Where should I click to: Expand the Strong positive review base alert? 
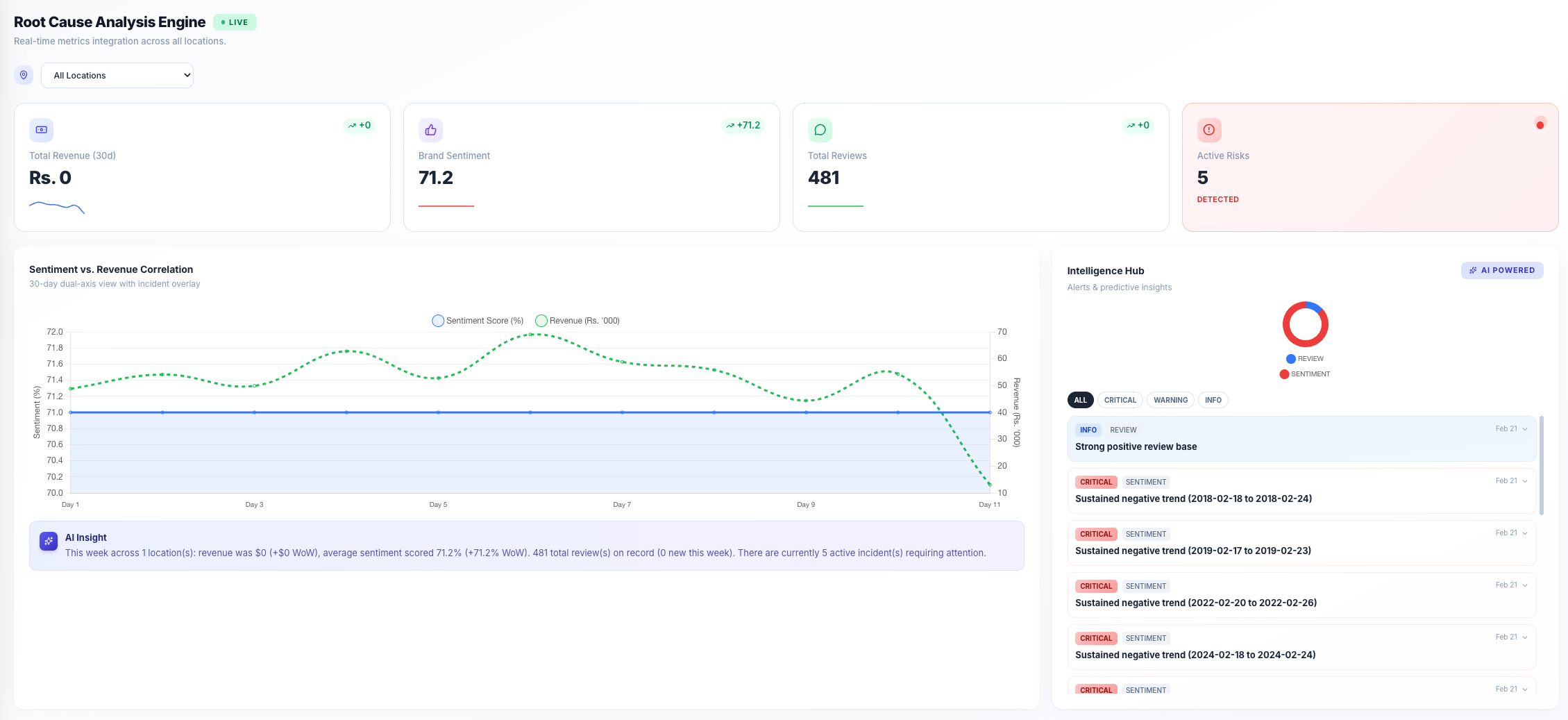[x=1524, y=428]
